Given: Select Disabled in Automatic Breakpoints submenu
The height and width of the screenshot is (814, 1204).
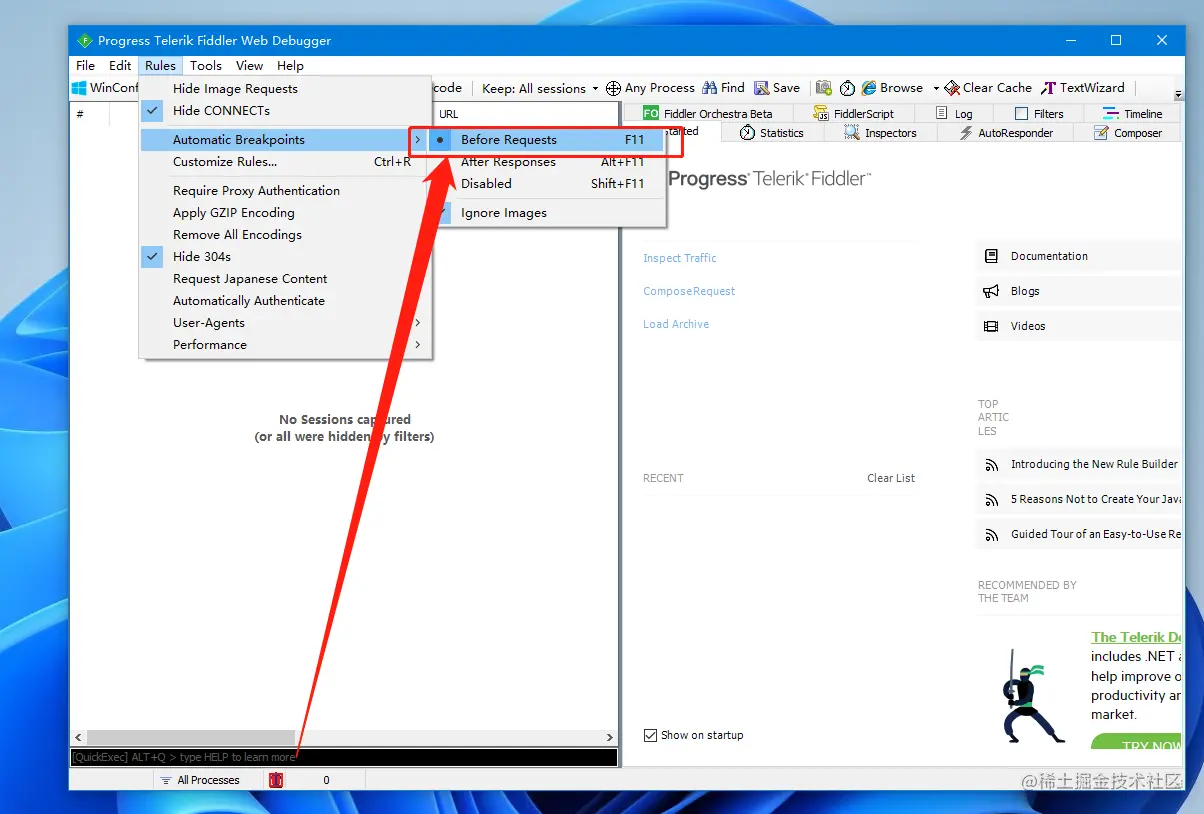Looking at the screenshot, I should tap(547, 184).
